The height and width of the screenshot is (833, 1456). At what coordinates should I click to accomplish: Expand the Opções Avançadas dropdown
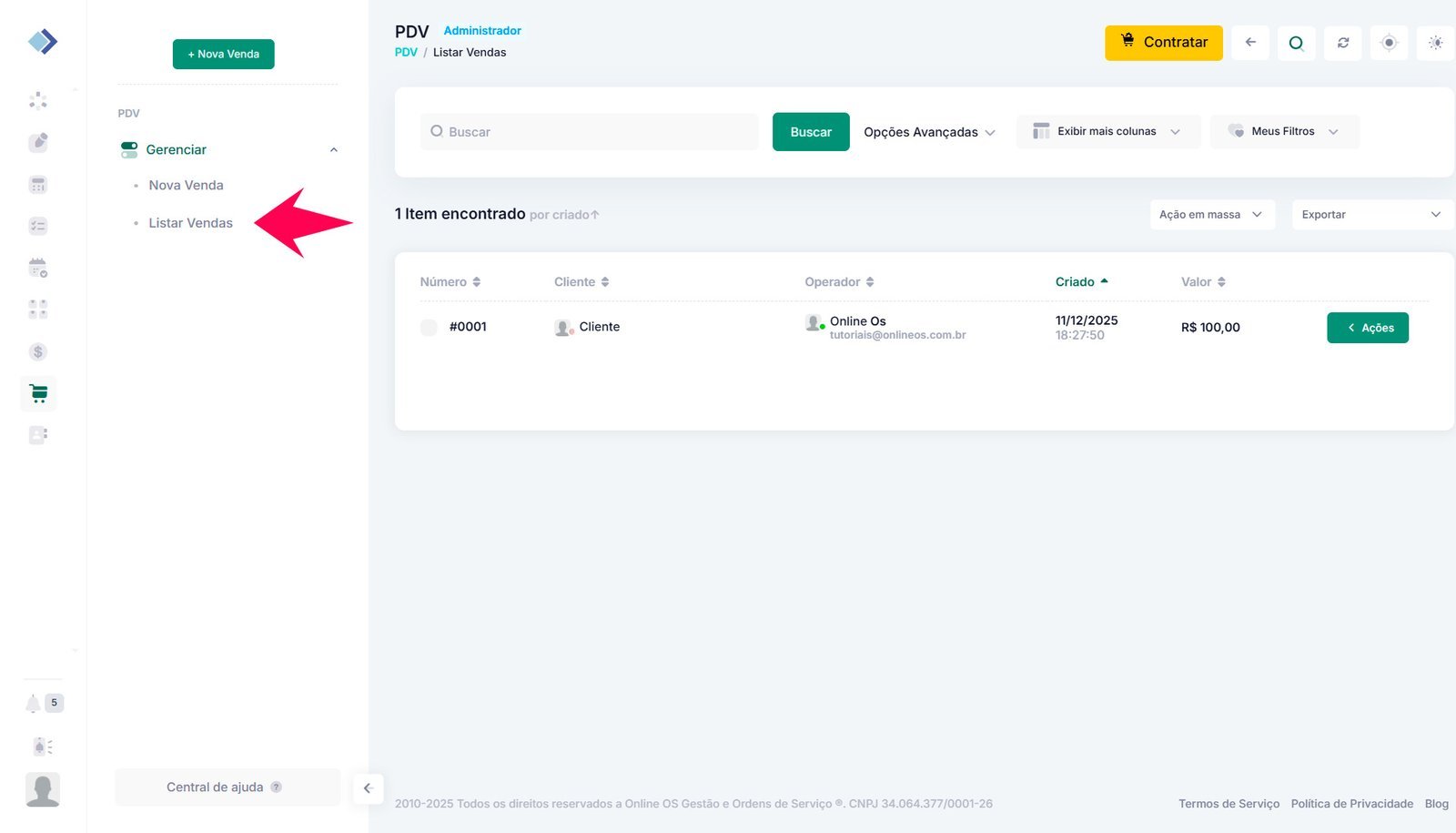click(x=929, y=132)
